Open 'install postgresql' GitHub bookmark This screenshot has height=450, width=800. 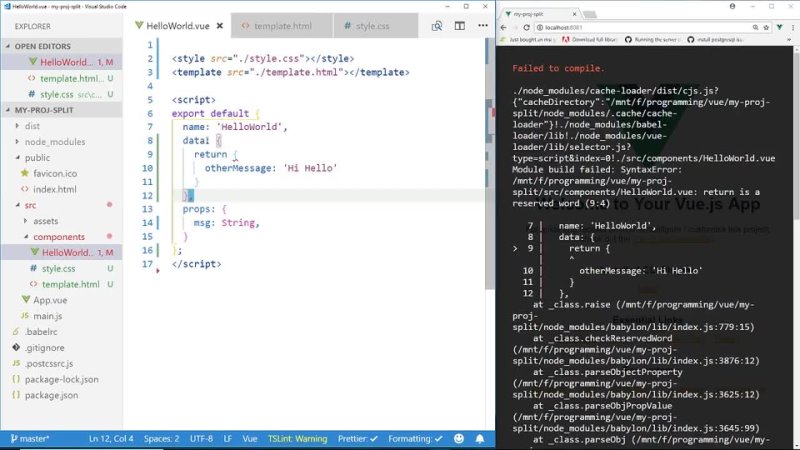(x=715, y=39)
